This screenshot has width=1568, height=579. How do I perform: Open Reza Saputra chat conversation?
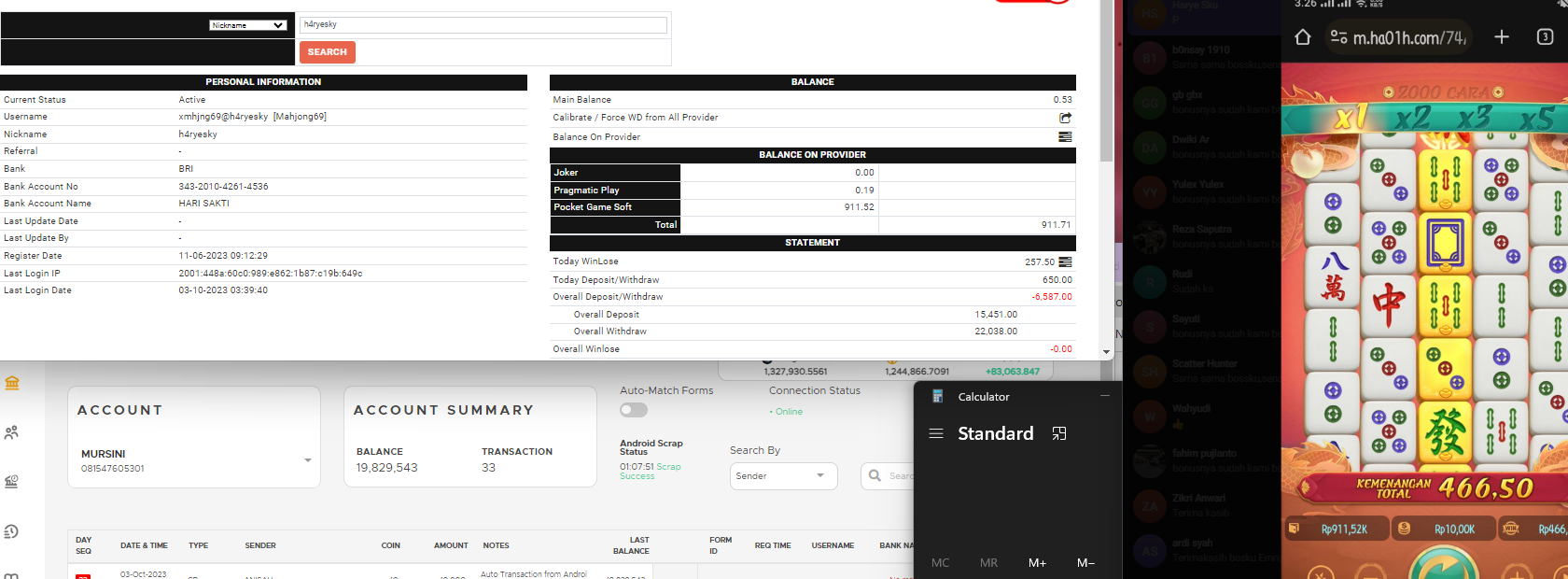(x=1205, y=236)
